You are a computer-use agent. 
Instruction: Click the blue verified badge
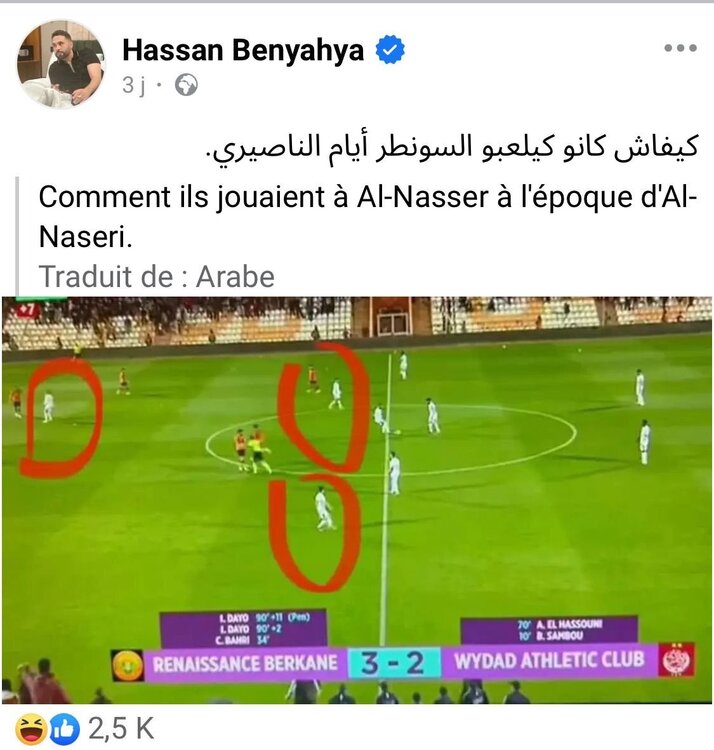tap(390, 49)
